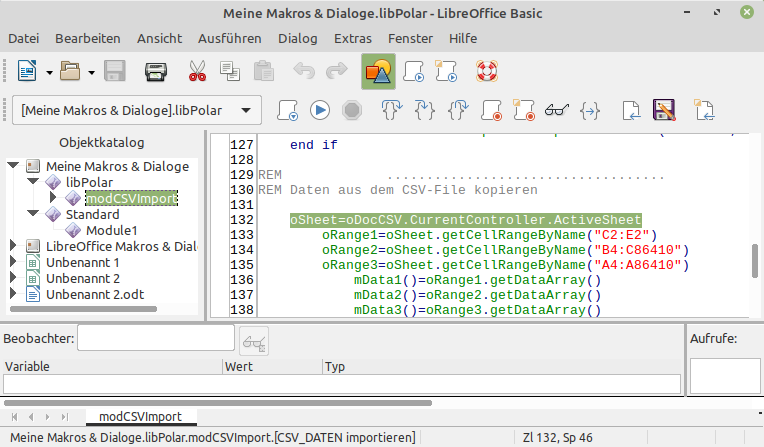Viewport: 764px width, 447px height.
Task: Click code line 133 oRange1 statement
Action: point(489,235)
